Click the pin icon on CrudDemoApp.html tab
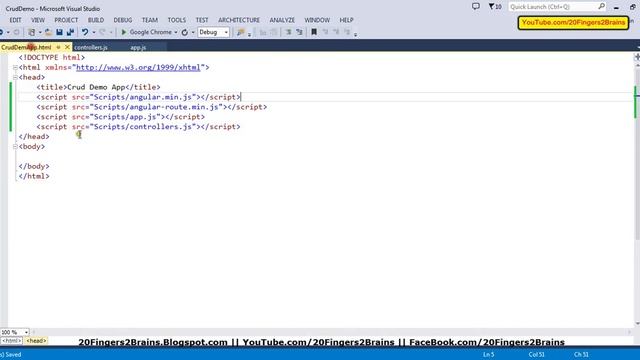Viewport: 640px width, 360px height. pos(58,47)
